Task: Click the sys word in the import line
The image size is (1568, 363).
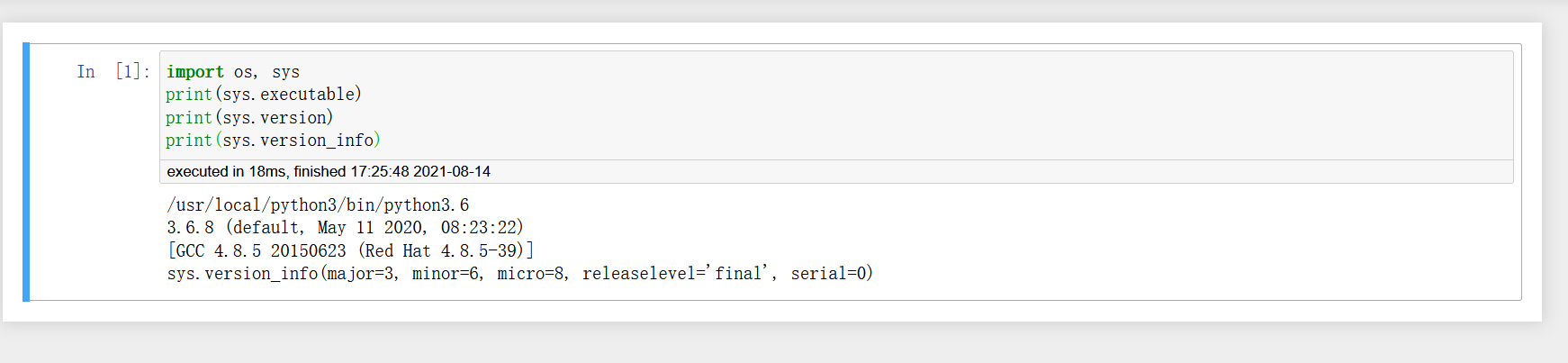Action: [285, 72]
